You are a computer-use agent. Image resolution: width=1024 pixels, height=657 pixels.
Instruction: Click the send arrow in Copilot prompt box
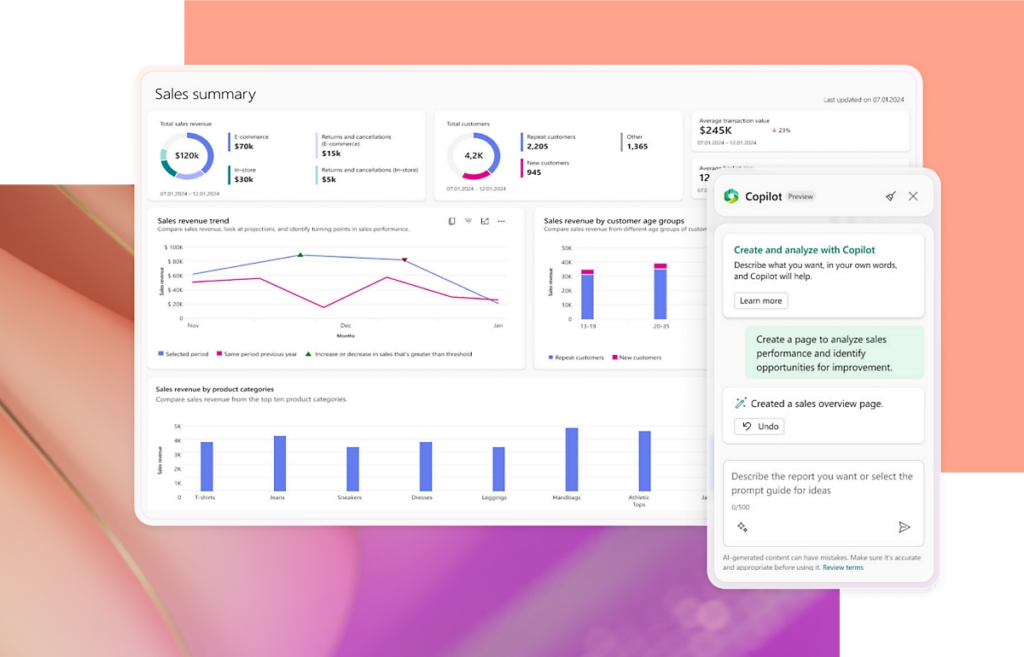coord(904,527)
